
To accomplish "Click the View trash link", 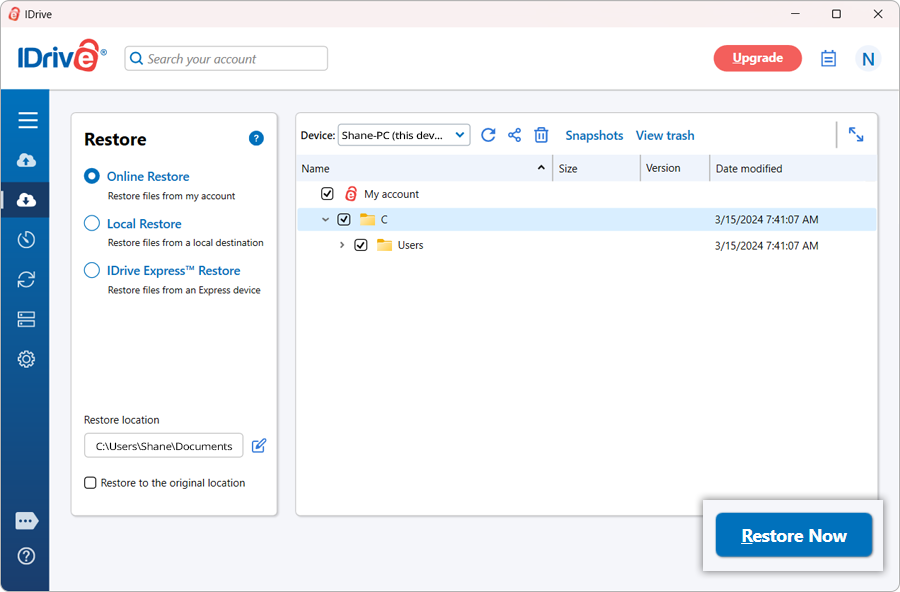I will click(x=664, y=135).
